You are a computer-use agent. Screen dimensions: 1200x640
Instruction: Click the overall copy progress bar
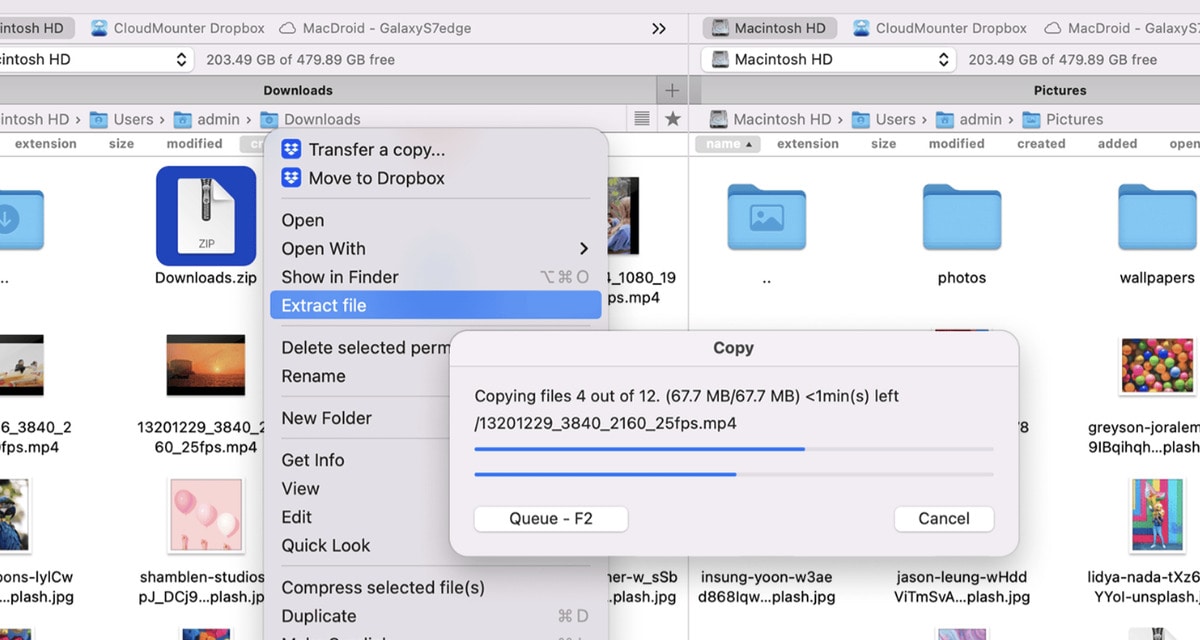734,474
